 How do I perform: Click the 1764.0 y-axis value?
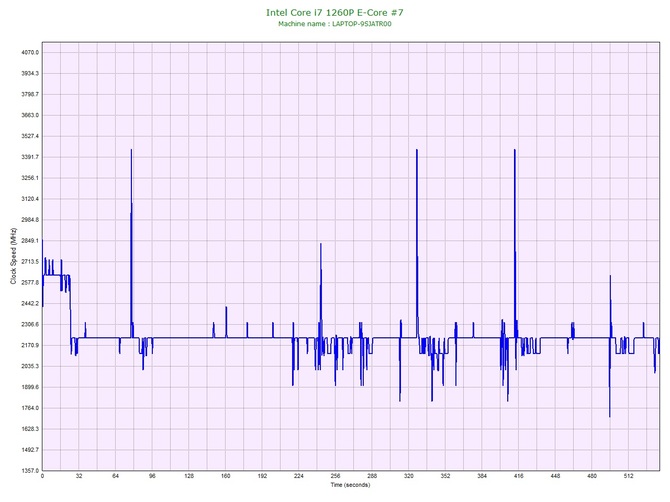30,408
